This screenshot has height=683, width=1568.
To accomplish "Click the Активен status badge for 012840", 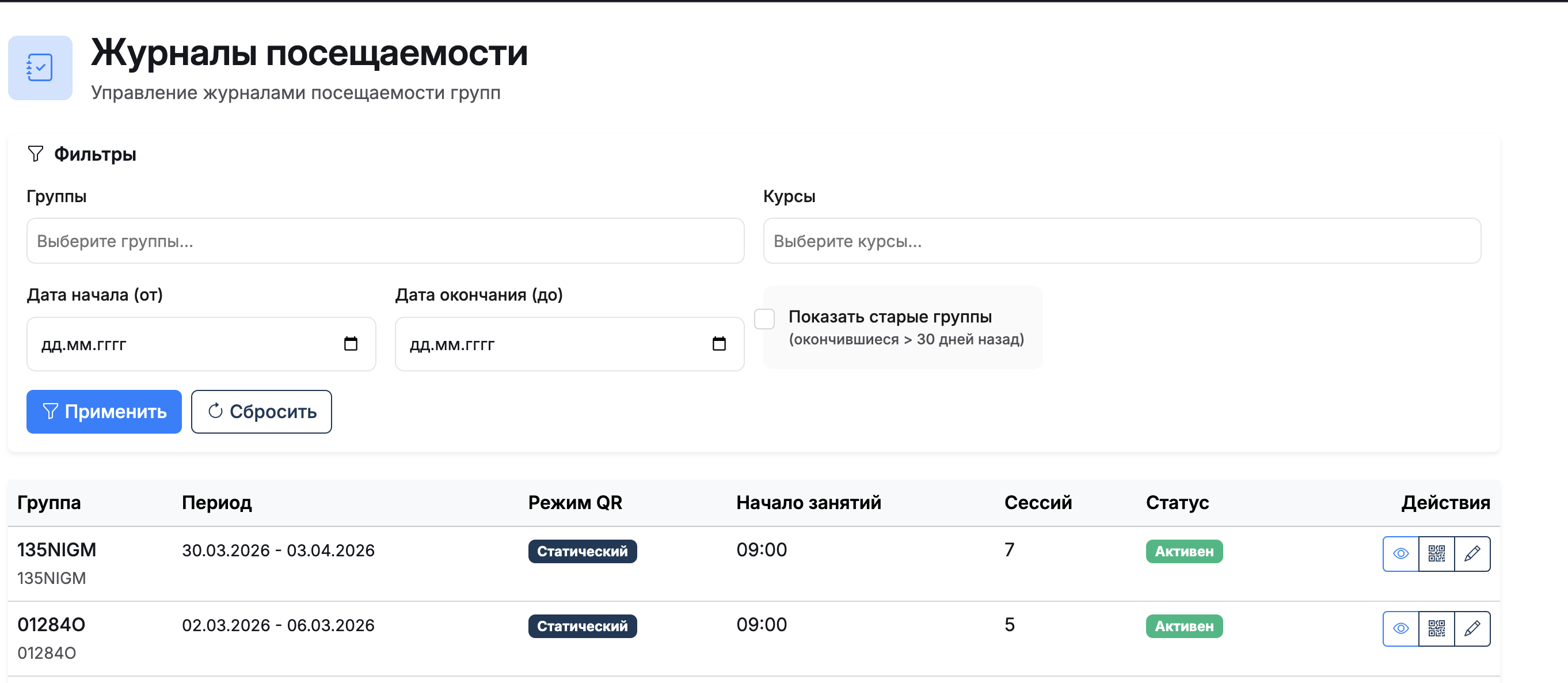I will pyautogui.click(x=1183, y=626).
